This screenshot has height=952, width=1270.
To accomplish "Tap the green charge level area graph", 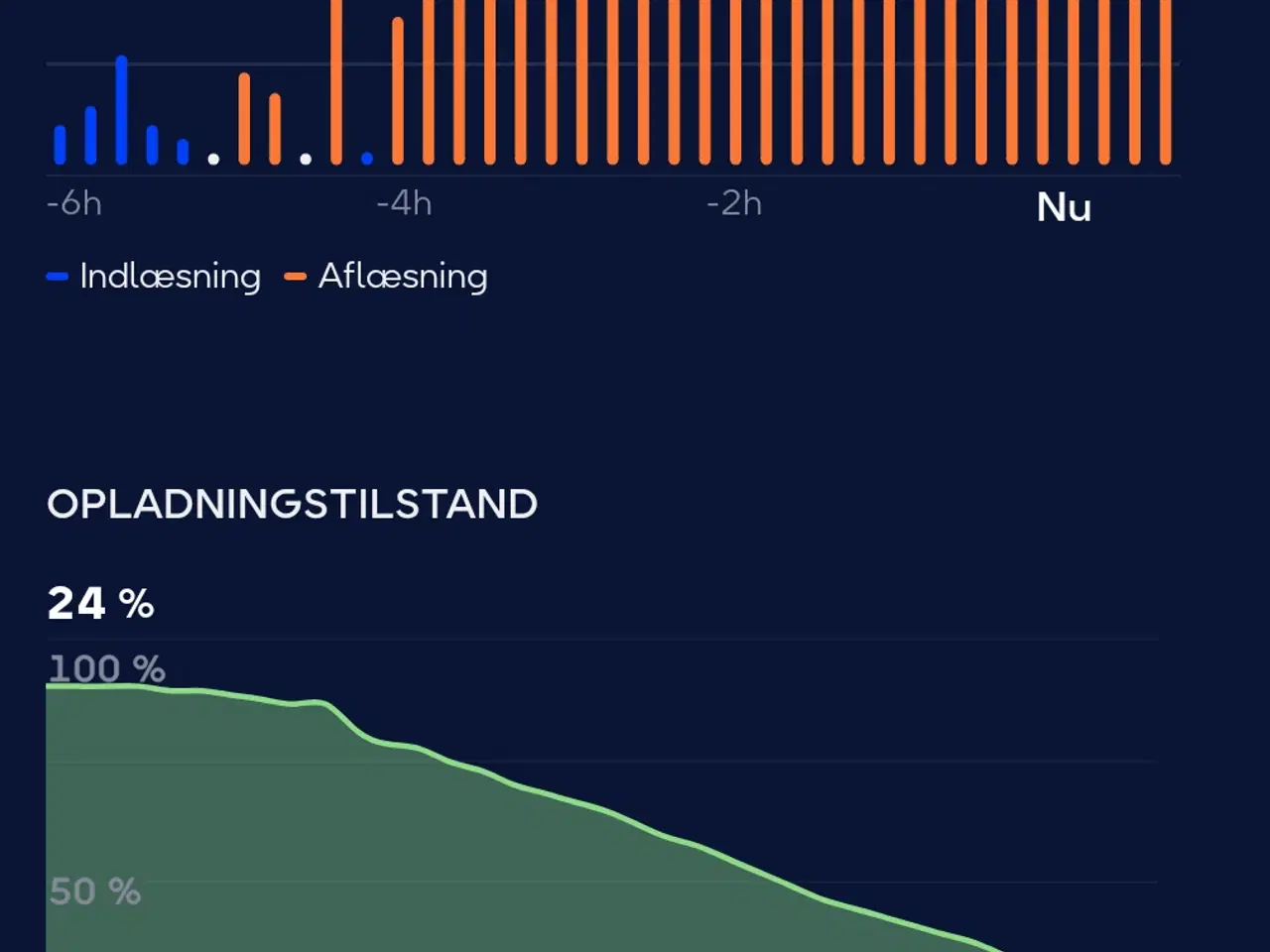I will [397, 853].
